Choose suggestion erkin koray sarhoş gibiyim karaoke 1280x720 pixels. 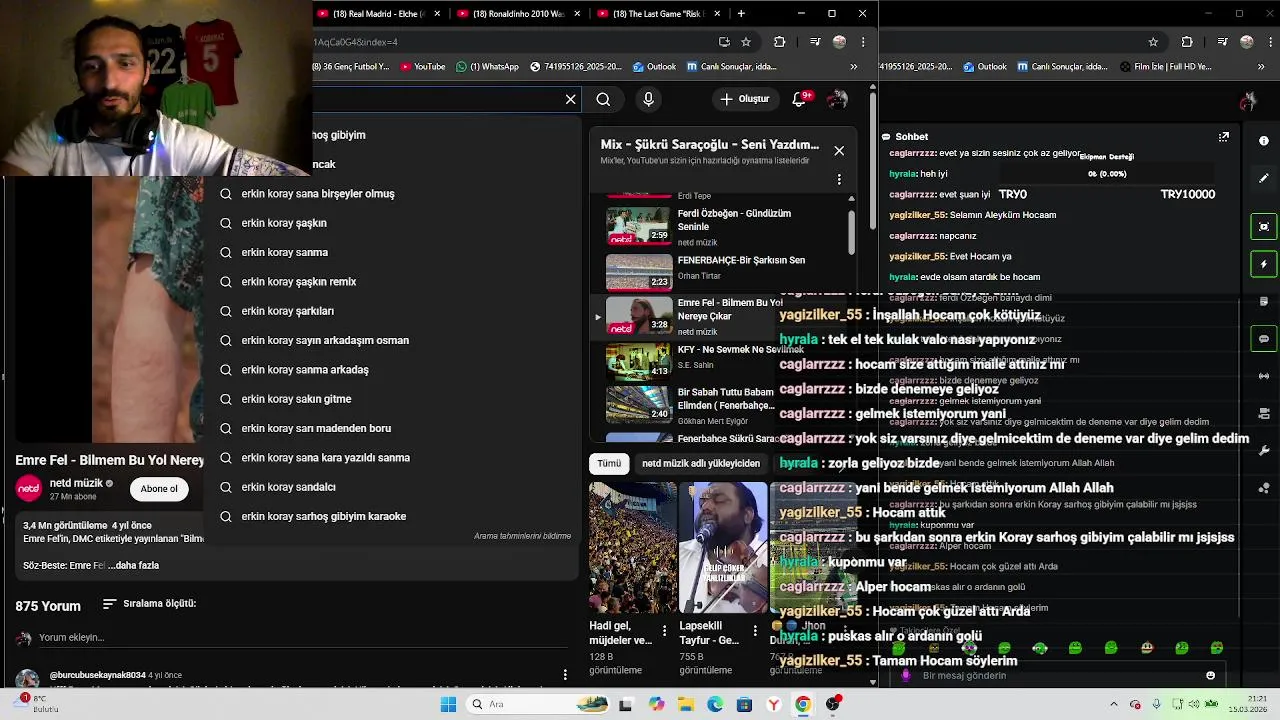(390, 517)
